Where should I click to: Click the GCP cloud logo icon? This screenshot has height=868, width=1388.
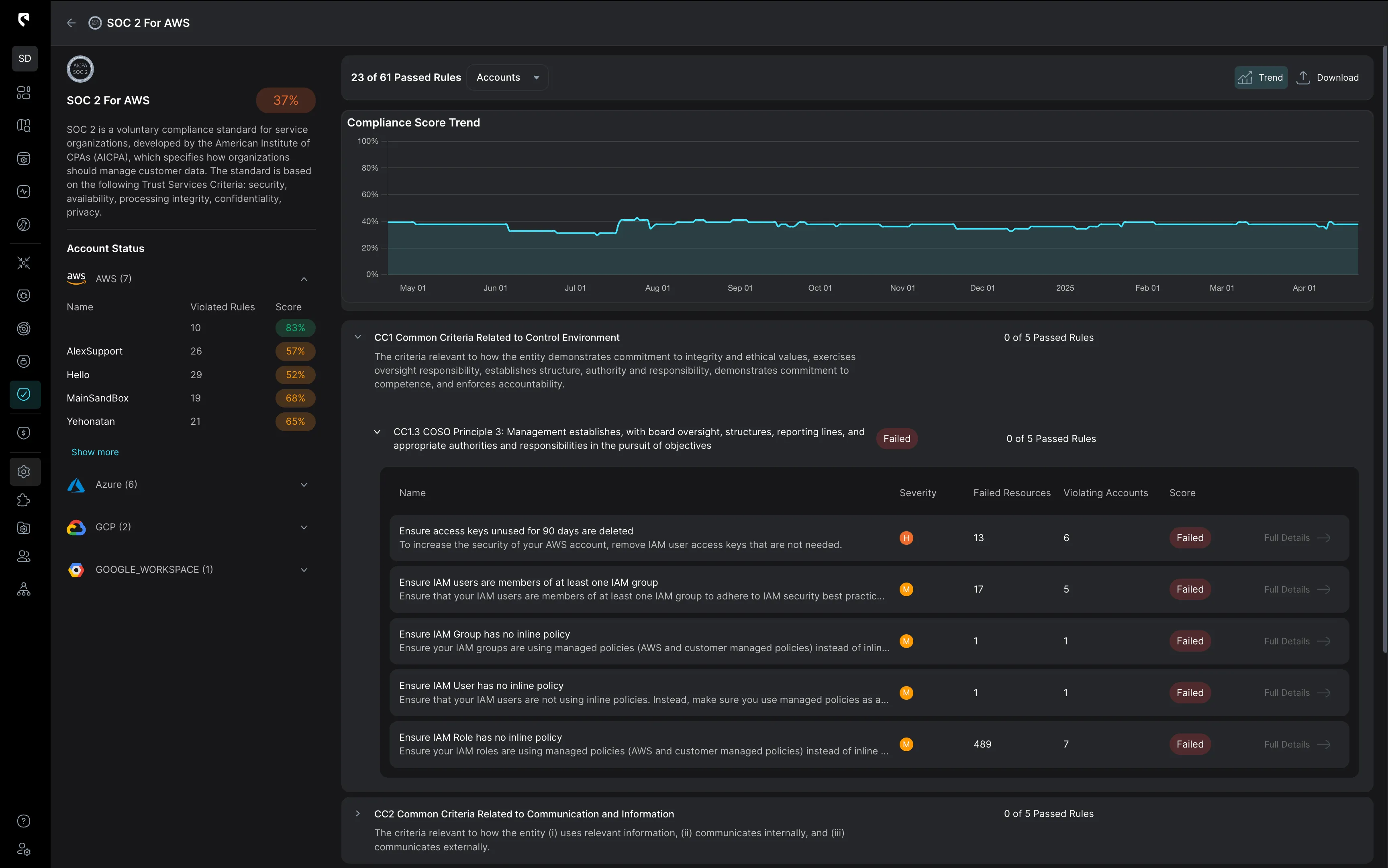tap(76, 528)
